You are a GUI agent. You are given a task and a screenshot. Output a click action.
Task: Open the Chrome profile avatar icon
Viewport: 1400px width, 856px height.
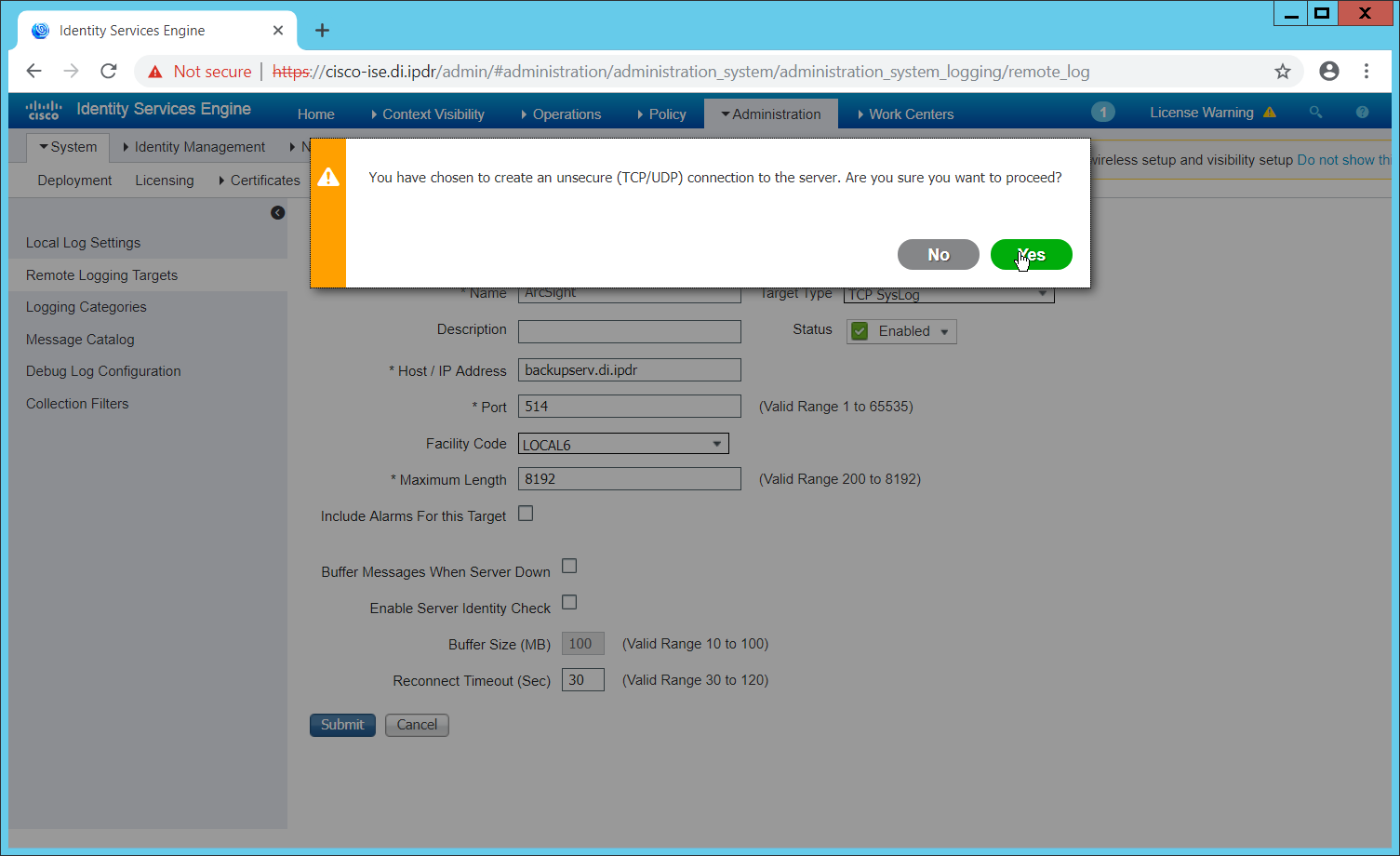click(1329, 72)
